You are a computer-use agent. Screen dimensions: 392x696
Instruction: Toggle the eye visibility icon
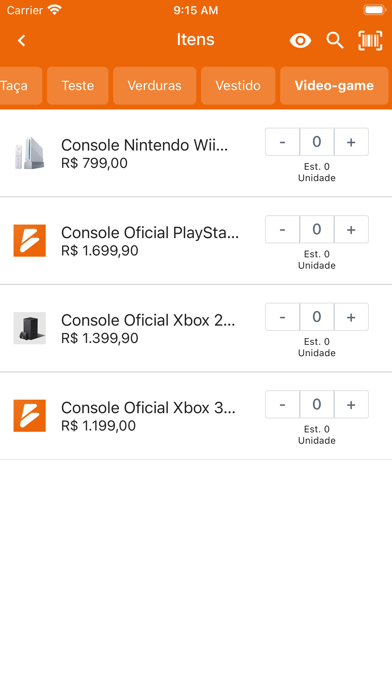coord(300,40)
